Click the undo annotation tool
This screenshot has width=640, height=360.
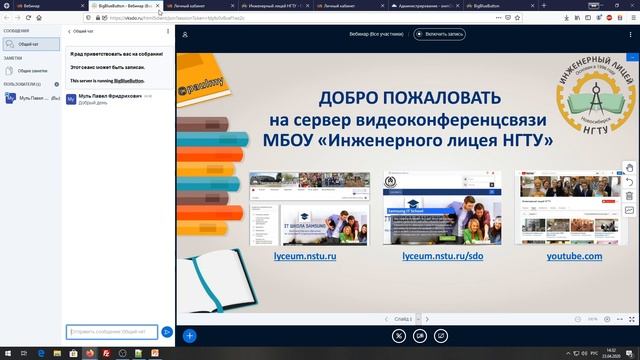[629, 182]
